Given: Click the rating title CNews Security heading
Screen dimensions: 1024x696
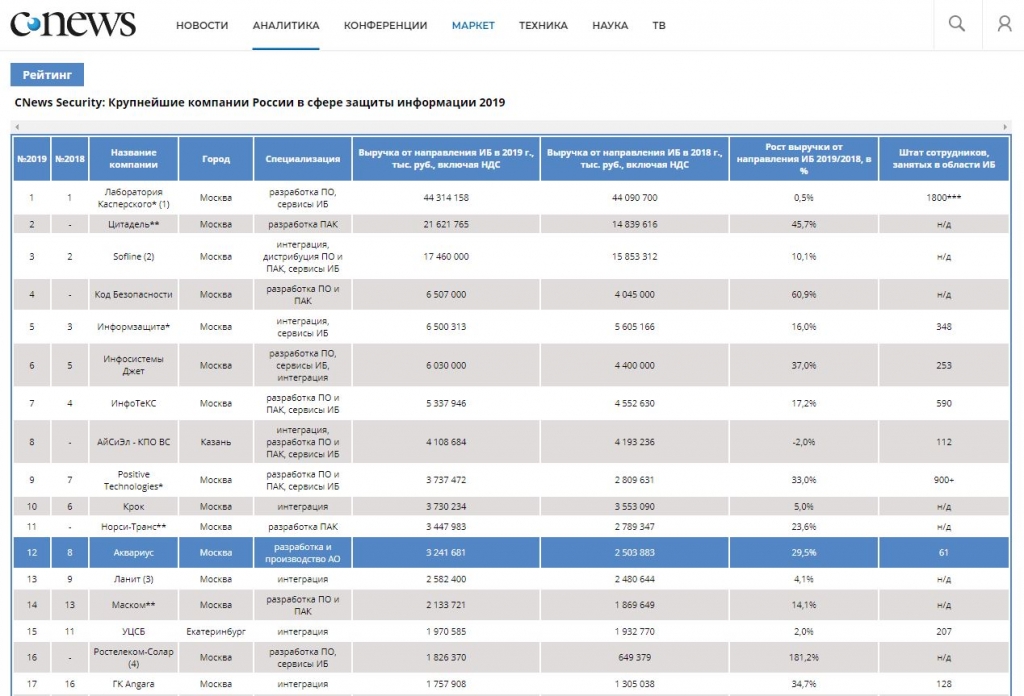Looking at the screenshot, I should pyautogui.click(x=260, y=103).
